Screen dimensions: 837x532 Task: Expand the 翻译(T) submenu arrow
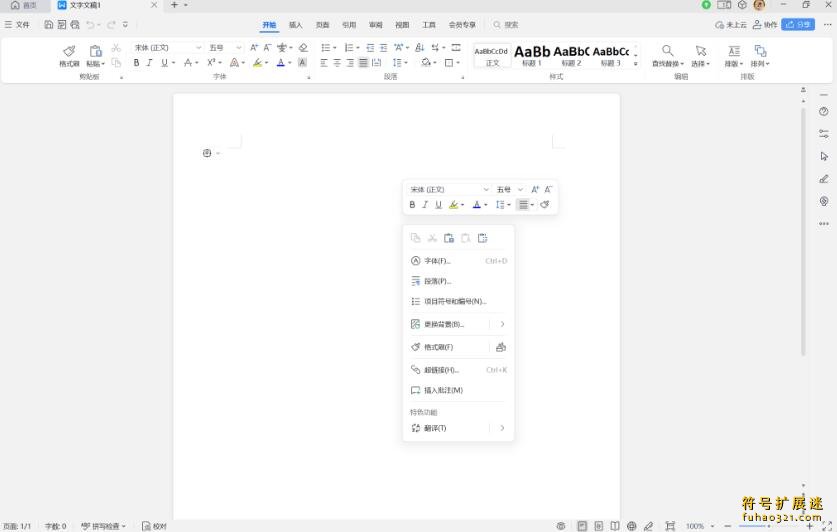pyautogui.click(x=502, y=428)
